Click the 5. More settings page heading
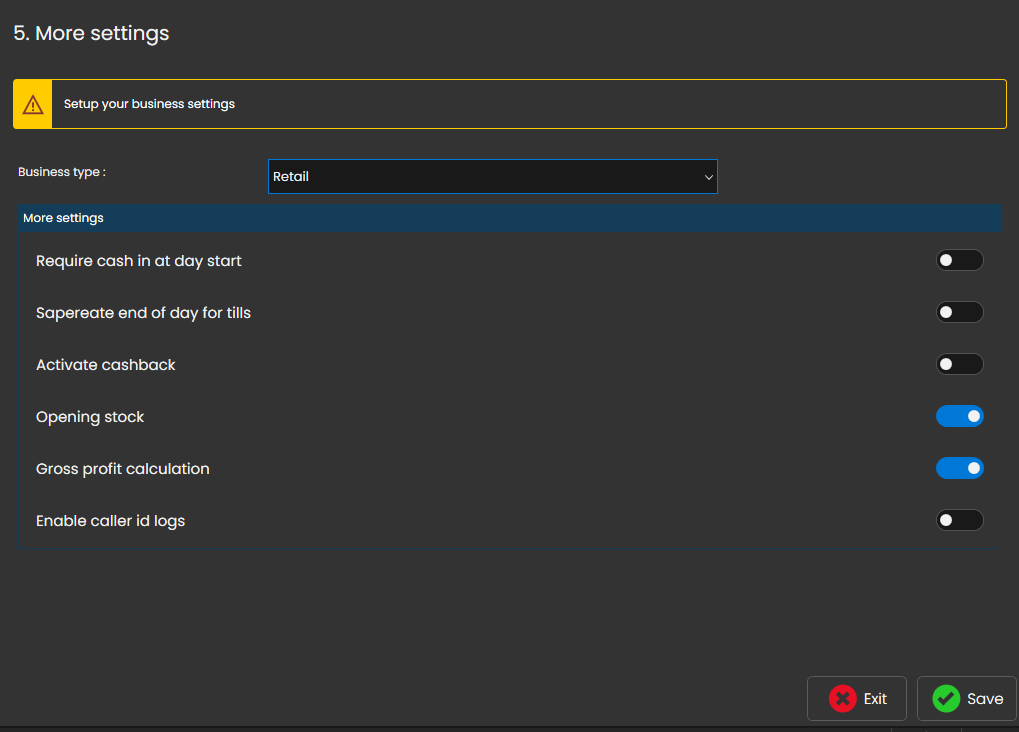 pos(91,33)
